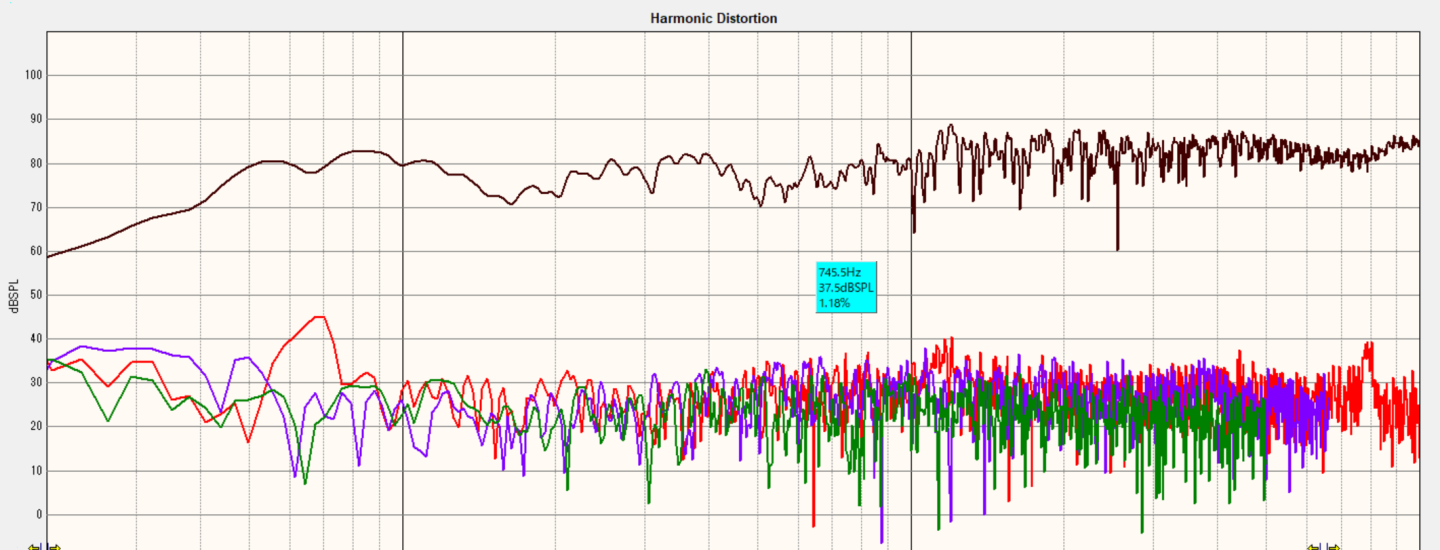
Task: Click the 100 label on the vertical axis
Action: coord(33,76)
